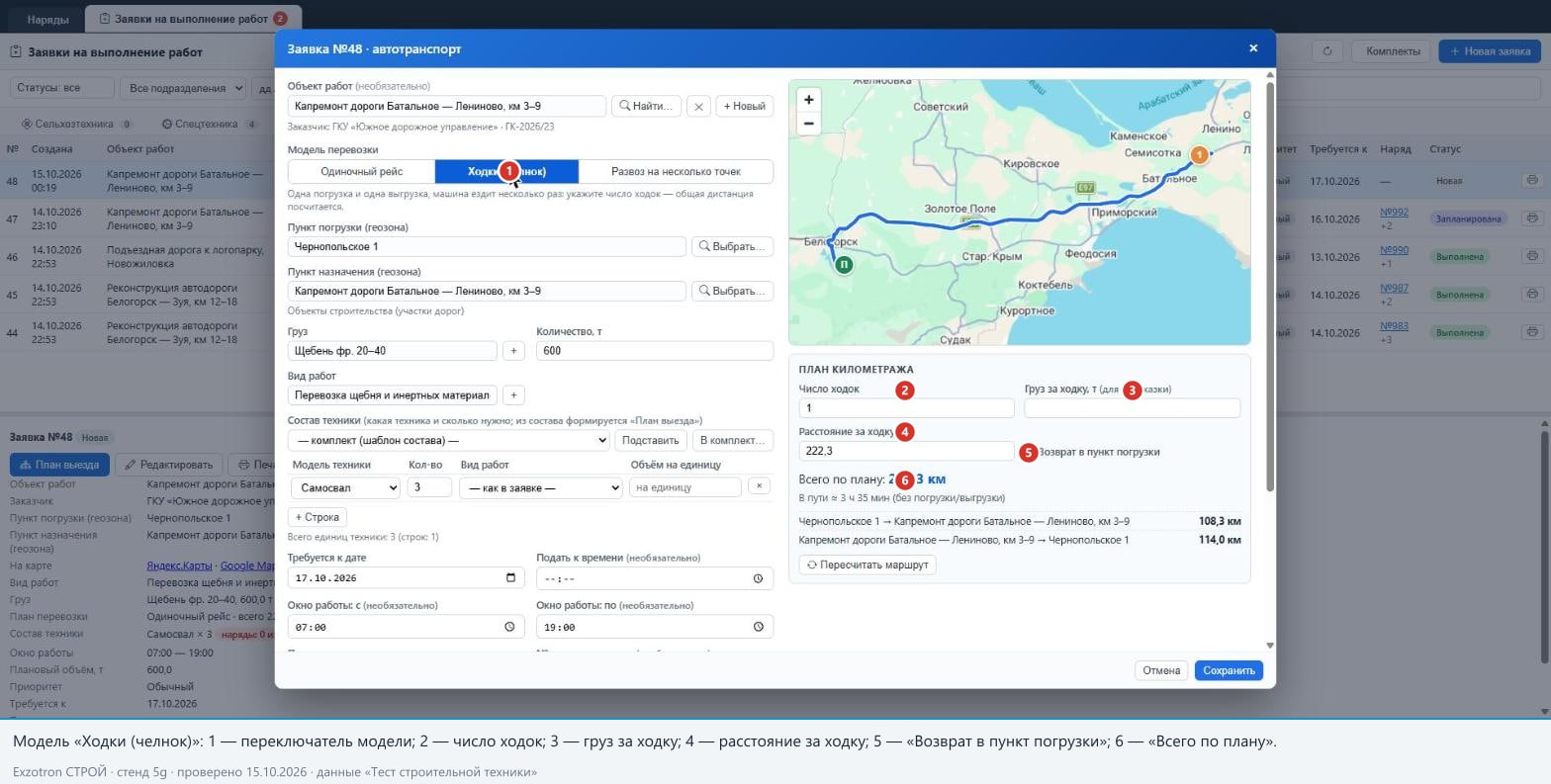Open the calendar picker for Требуется к дате
This screenshot has height=784, width=1551.
coord(510,577)
